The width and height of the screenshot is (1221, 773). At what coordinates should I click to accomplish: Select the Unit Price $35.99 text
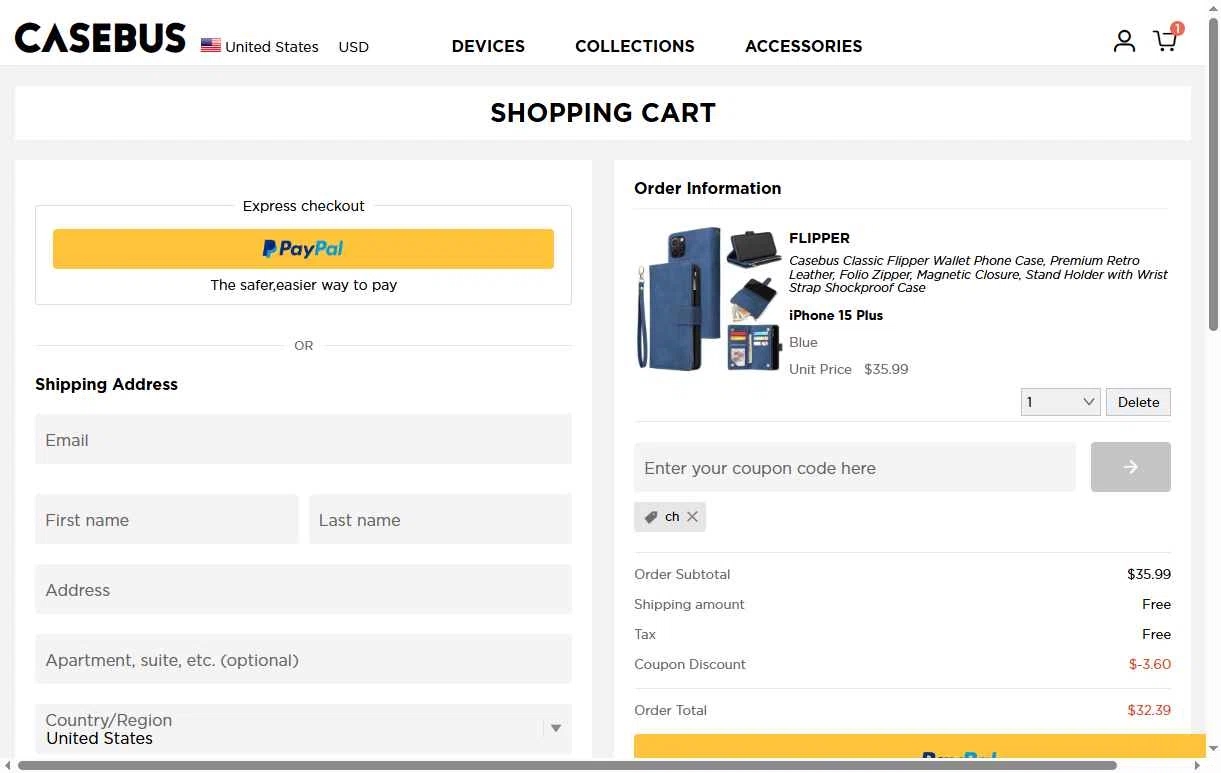click(x=848, y=369)
